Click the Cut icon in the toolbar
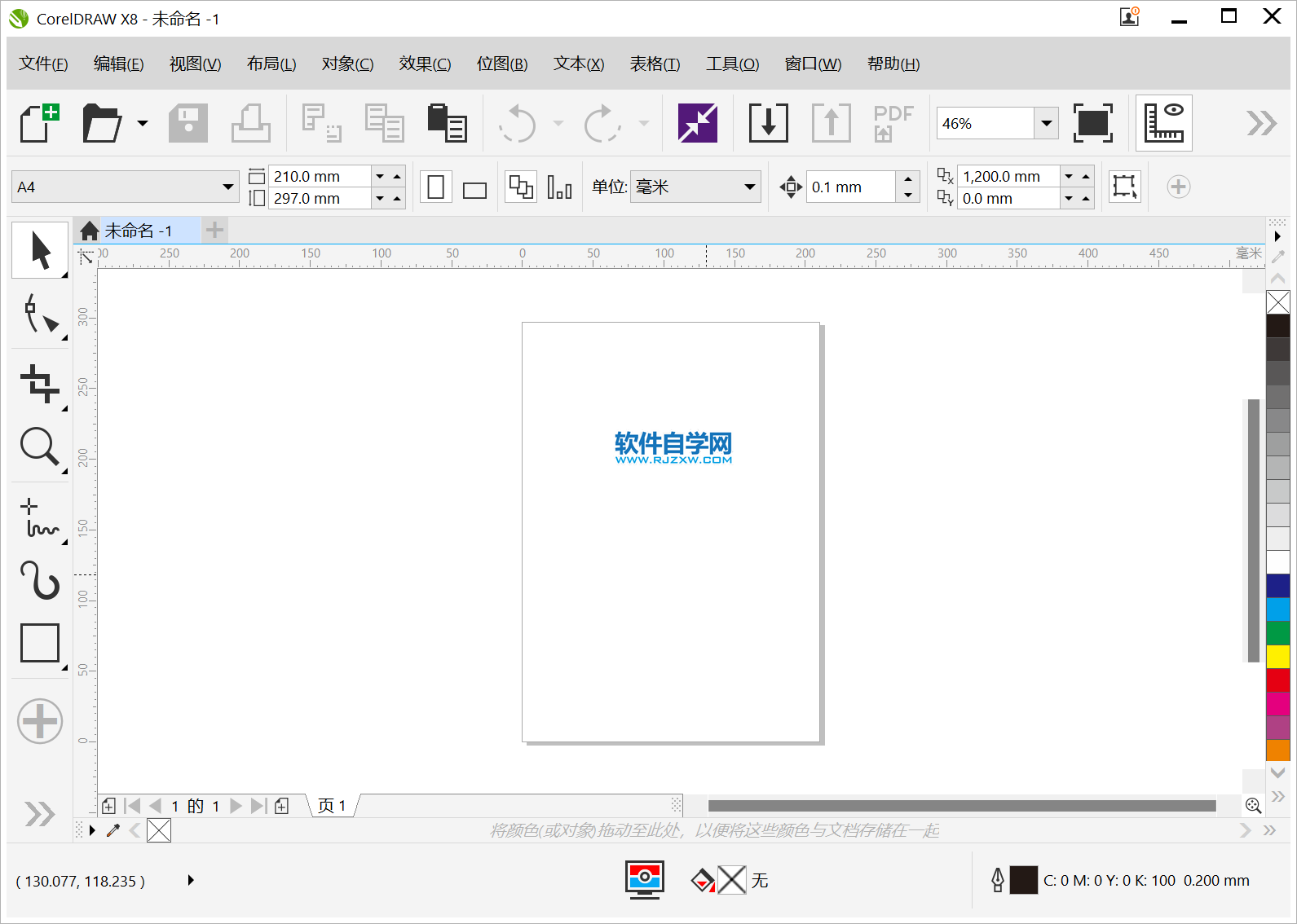 tap(322, 123)
